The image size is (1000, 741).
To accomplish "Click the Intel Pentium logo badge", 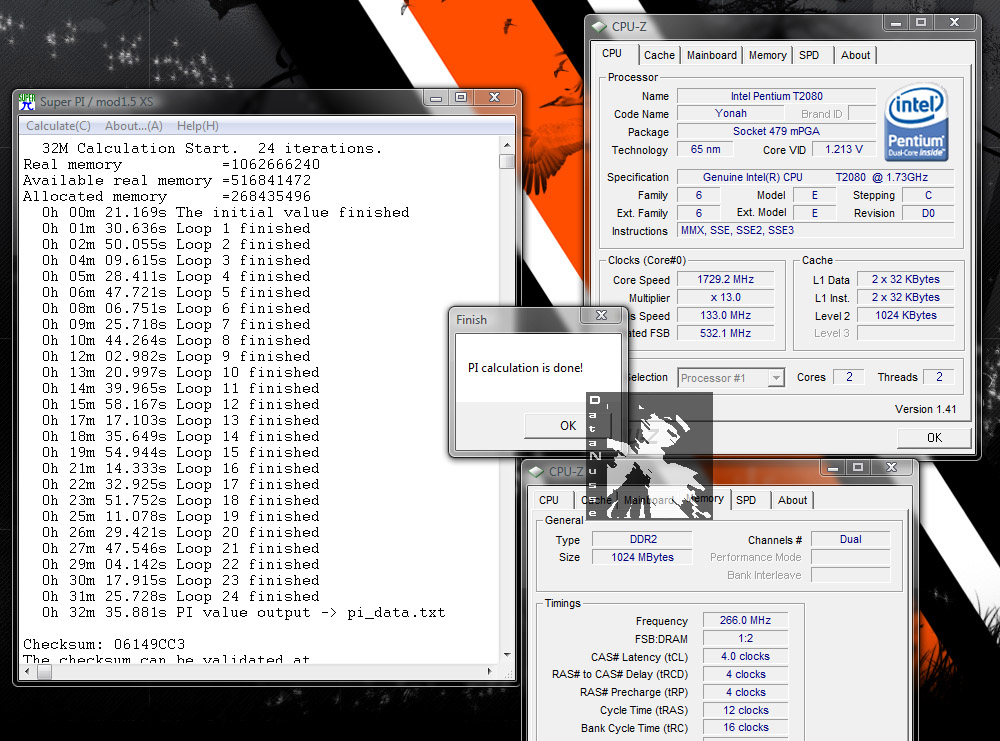I will (916, 122).
